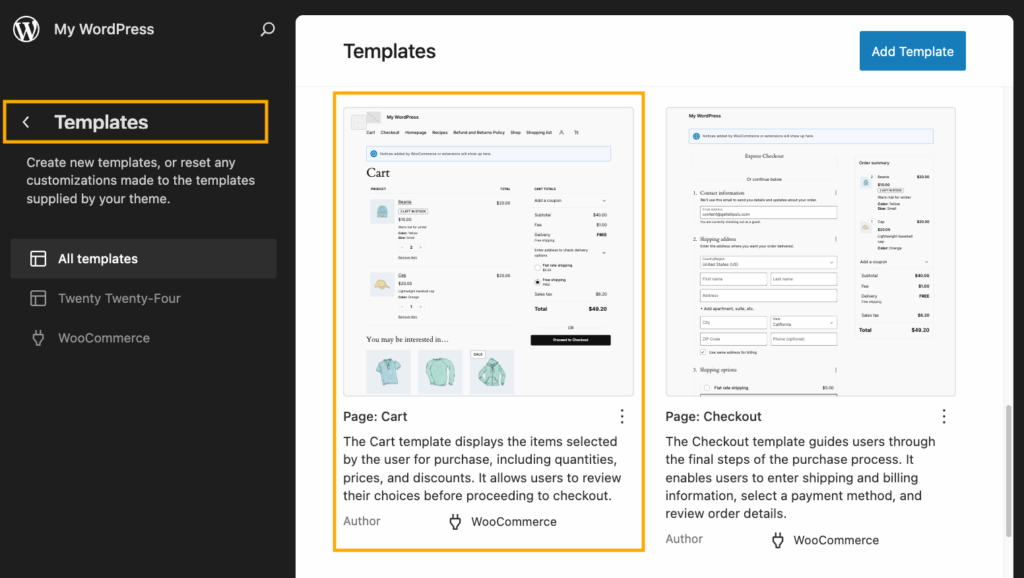Click the sidebar description about creating templates
1024x578 pixels.
click(x=140, y=180)
